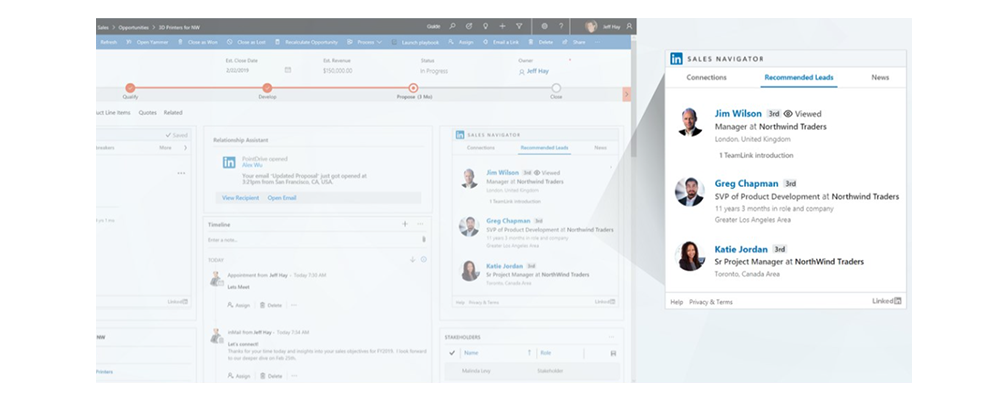
Task: Click Refresh in the command bar
Action: [x=108, y=42]
